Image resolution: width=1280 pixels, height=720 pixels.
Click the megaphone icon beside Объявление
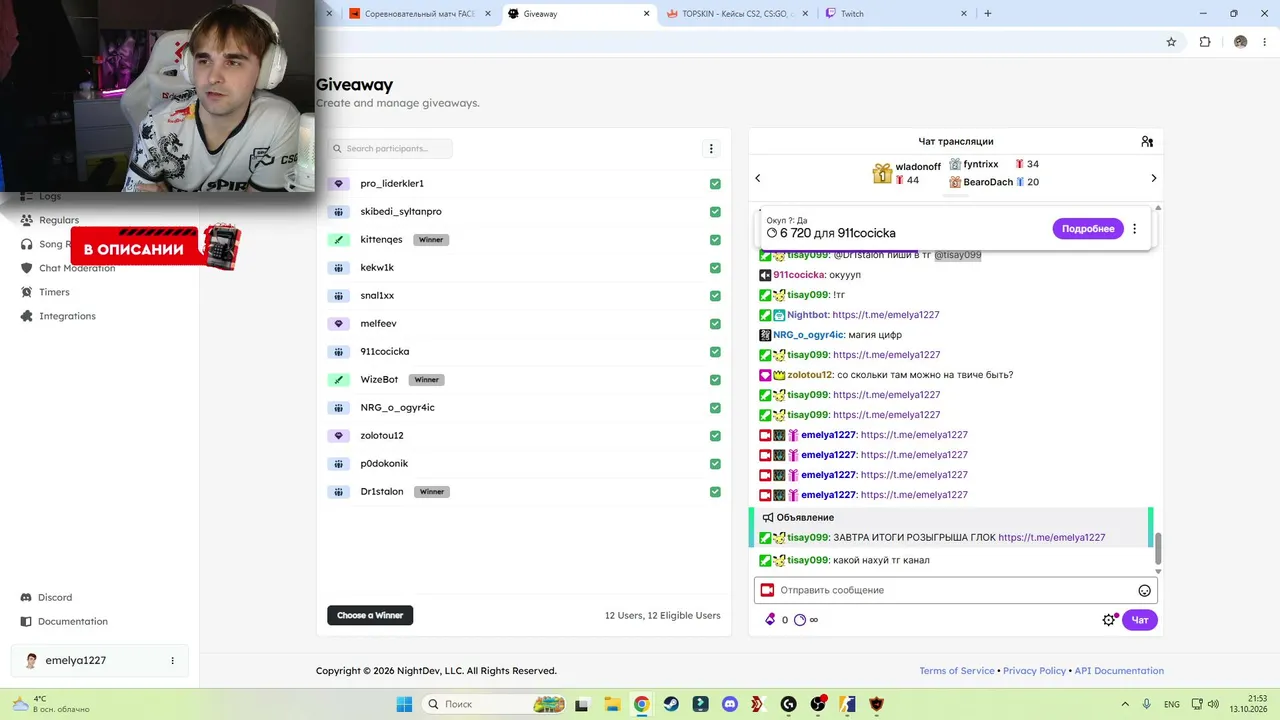click(x=768, y=518)
